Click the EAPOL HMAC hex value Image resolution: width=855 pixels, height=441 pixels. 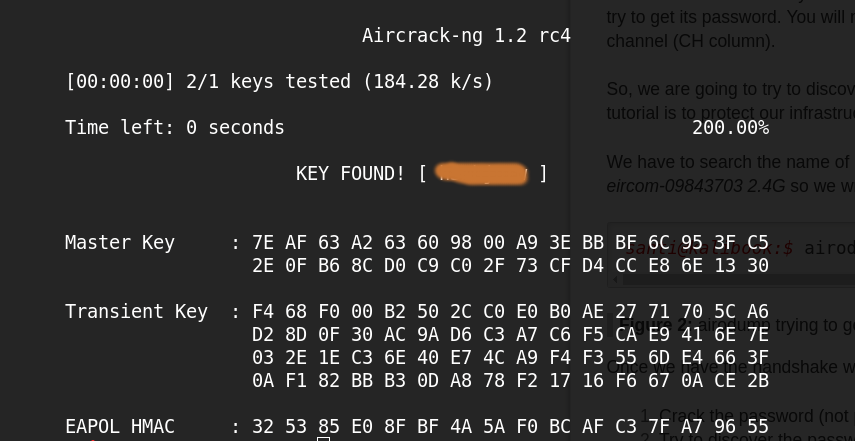(x=510, y=426)
